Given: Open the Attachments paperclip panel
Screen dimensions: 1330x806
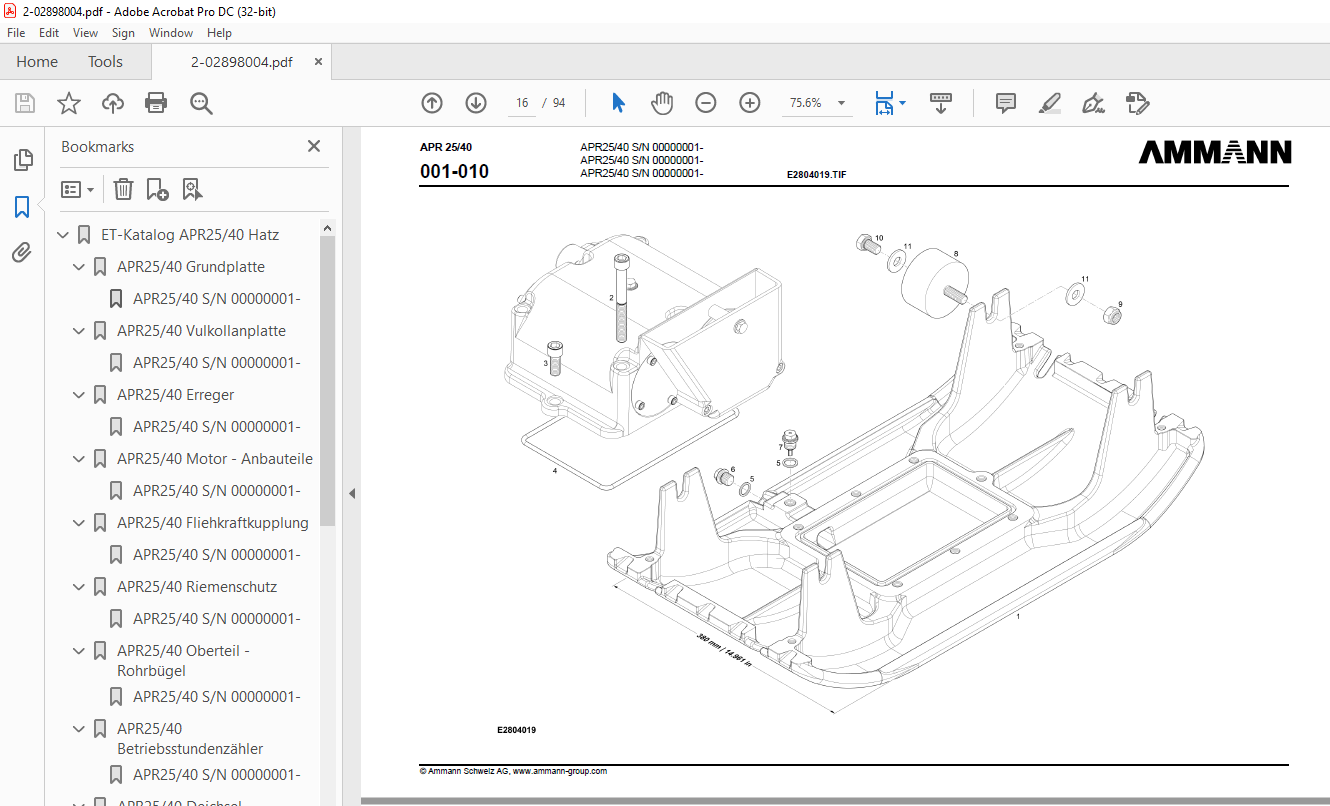Looking at the screenshot, I should [x=22, y=252].
